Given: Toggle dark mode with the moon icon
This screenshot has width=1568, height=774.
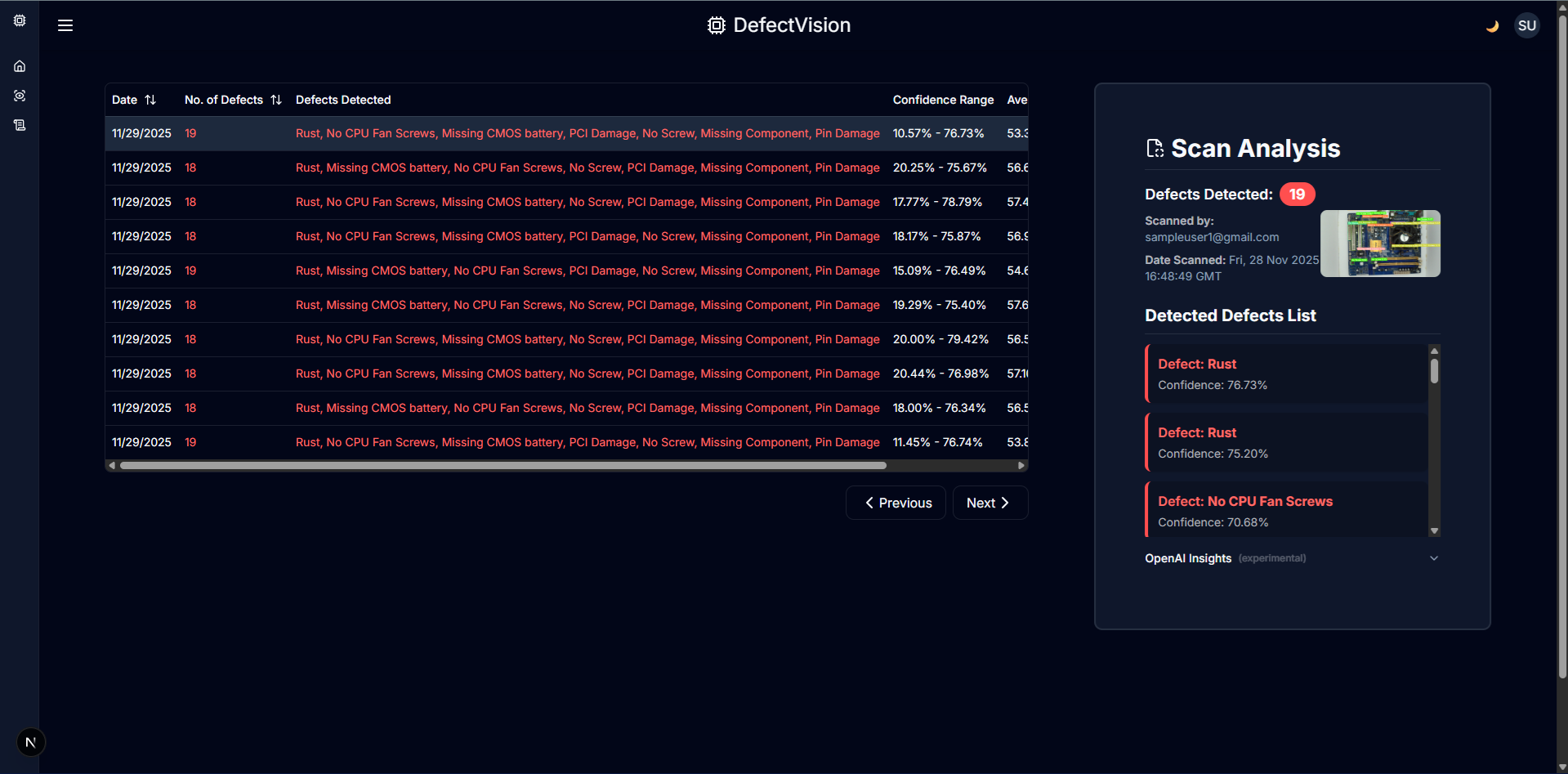Looking at the screenshot, I should (x=1492, y=26).
